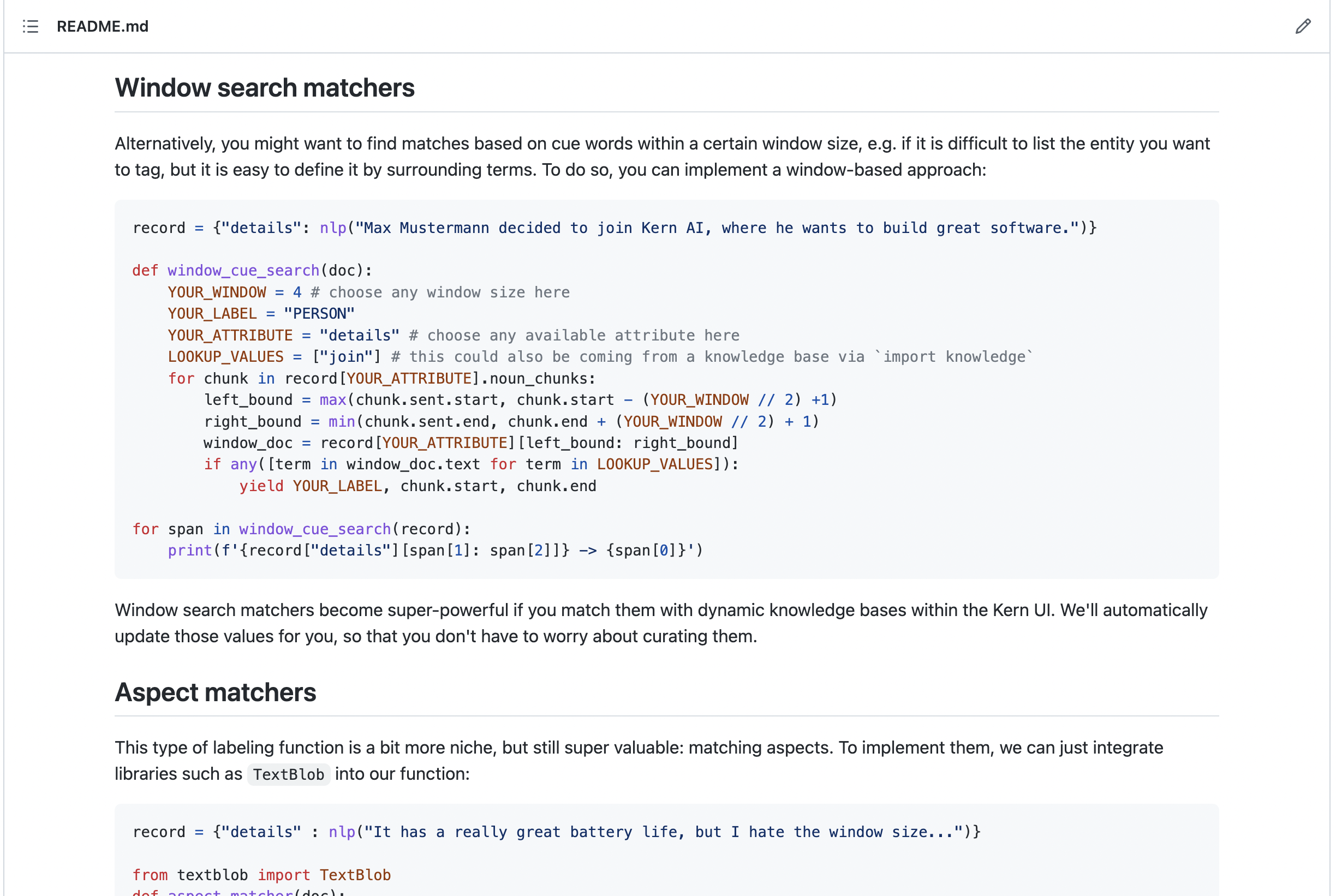Click the battery life record code line
This screenshot has height=896, width=1336.
click(x=557, y=832)
